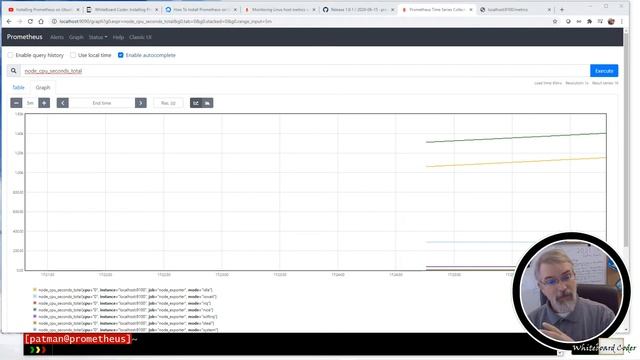This screenshot has width=640, height=360.
Task: Close the GitHub Release tab
Action: (393, 9)
